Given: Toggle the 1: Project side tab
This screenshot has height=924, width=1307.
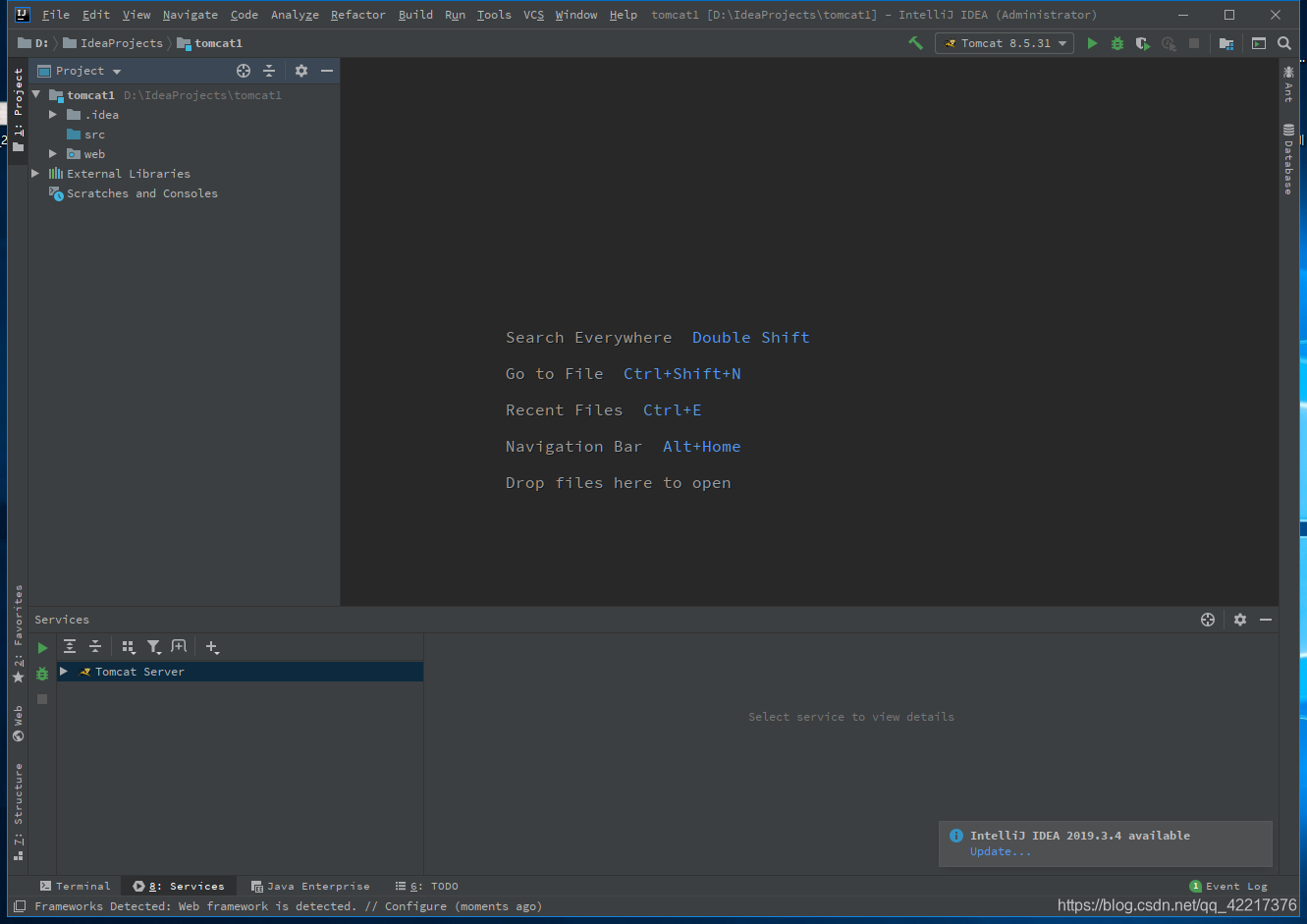Looking at the screenshot, I should tap(18, 109).
